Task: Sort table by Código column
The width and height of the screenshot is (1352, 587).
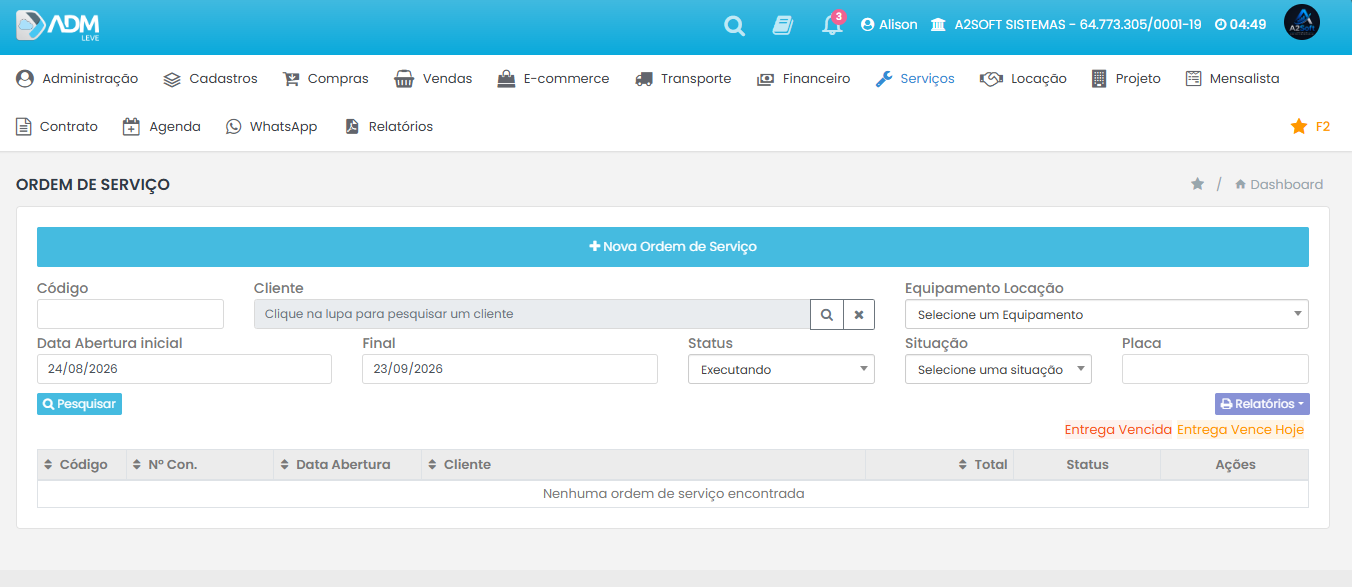Action: pyautogui.click(x=82, y=464)
